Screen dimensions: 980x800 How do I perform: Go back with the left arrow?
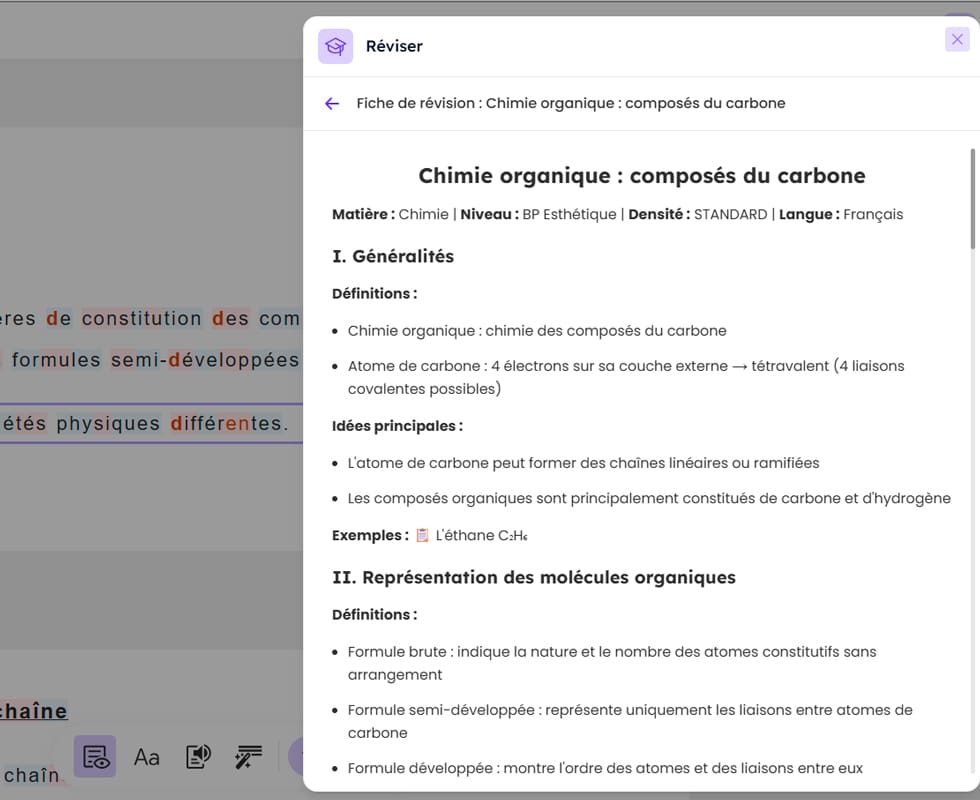click(x=332, y=104)
